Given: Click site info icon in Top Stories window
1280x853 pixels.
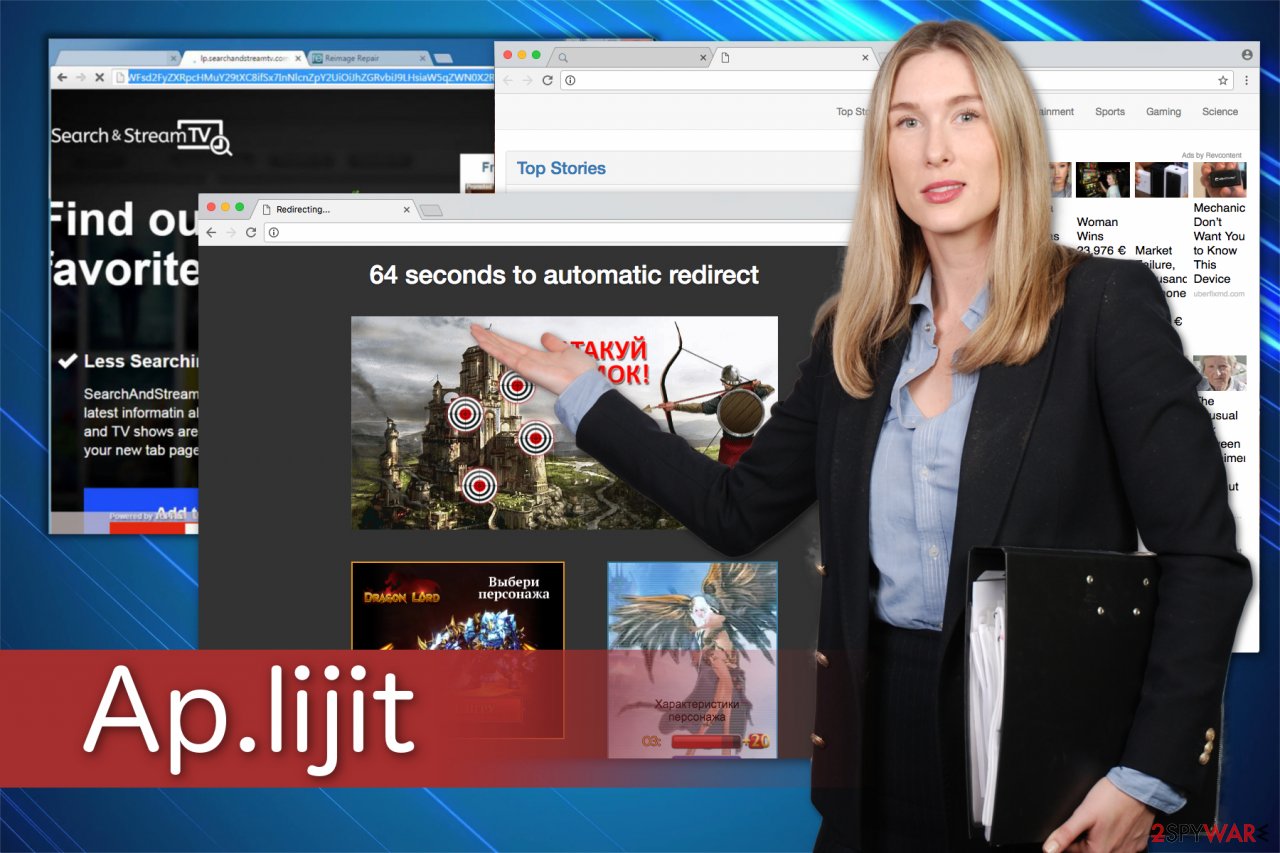Looking at the screenshot, I should [x=570, y=80].
